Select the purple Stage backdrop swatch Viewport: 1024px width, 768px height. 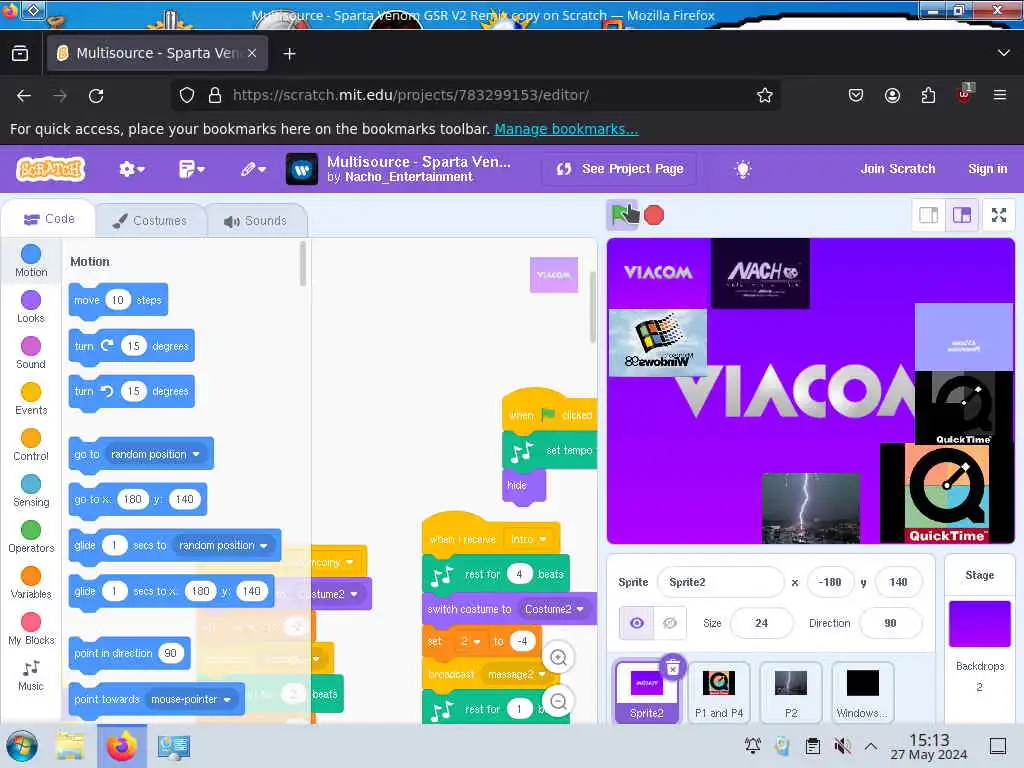(979, 624)
